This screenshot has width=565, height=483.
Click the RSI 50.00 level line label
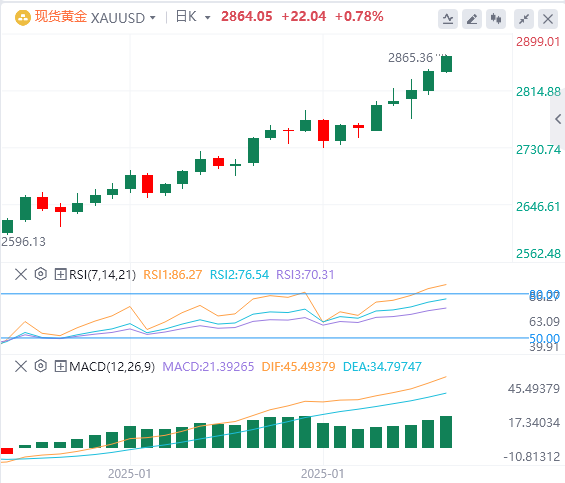544,338
